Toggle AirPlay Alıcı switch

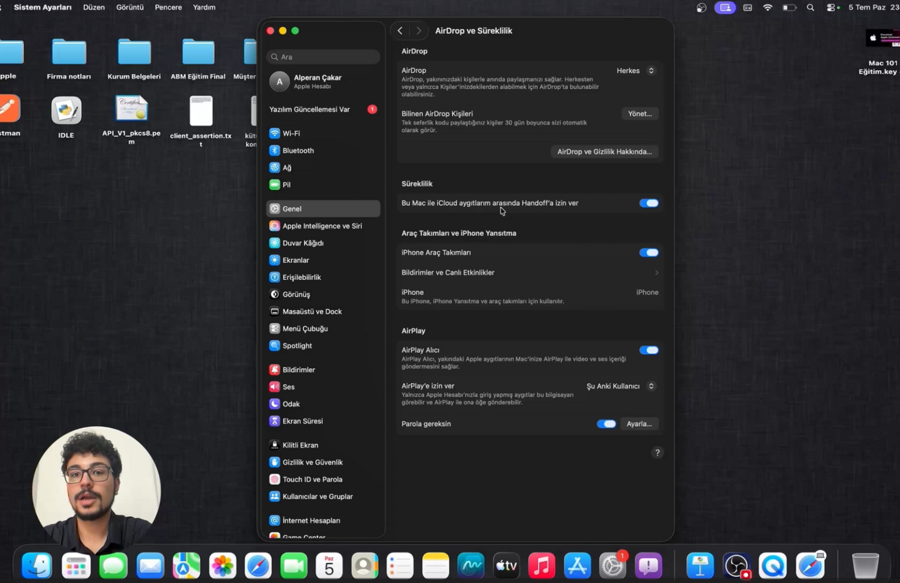click(x=649, y=350)
